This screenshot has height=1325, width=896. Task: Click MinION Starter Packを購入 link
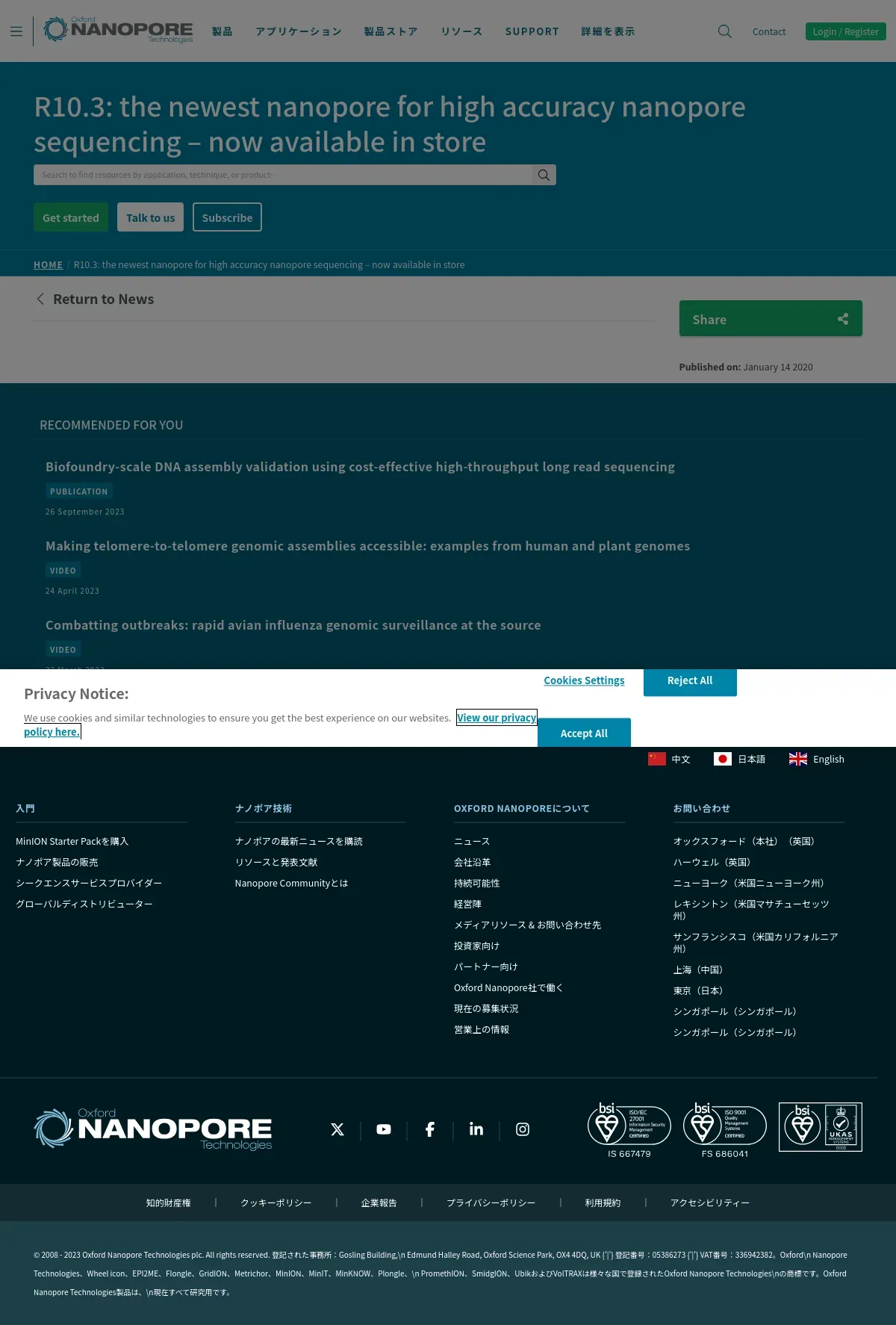coord(72,841)
